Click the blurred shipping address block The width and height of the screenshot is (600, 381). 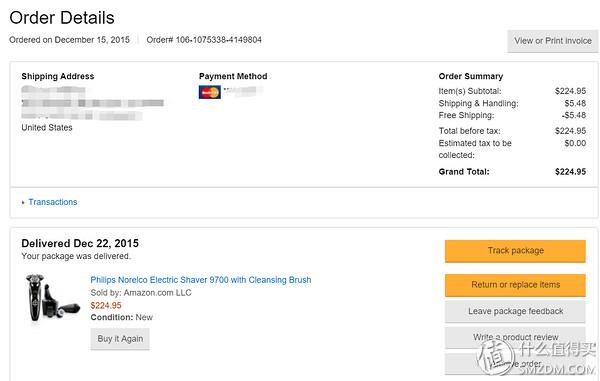pos(92,103)
